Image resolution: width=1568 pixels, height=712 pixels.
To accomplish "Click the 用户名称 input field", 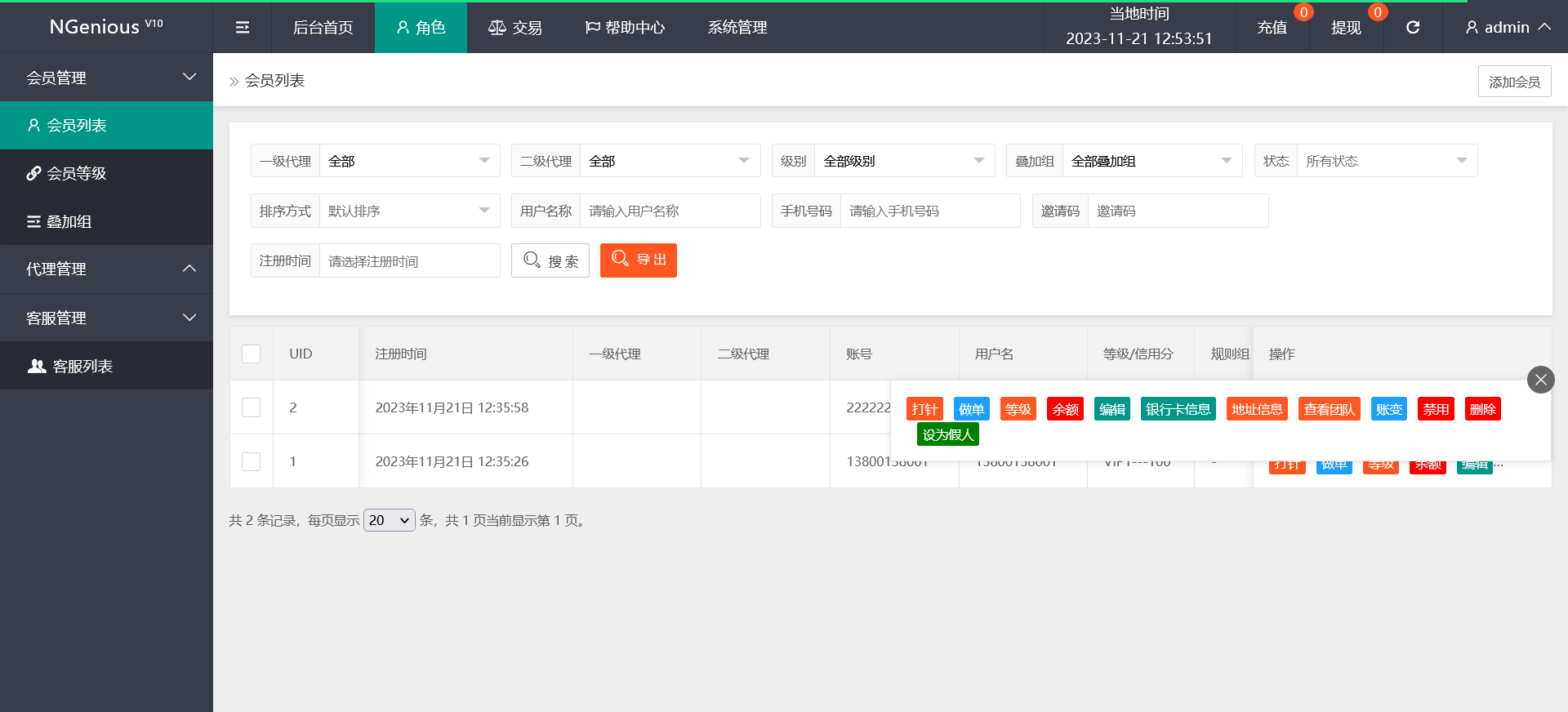I will (x=669, y=211).
